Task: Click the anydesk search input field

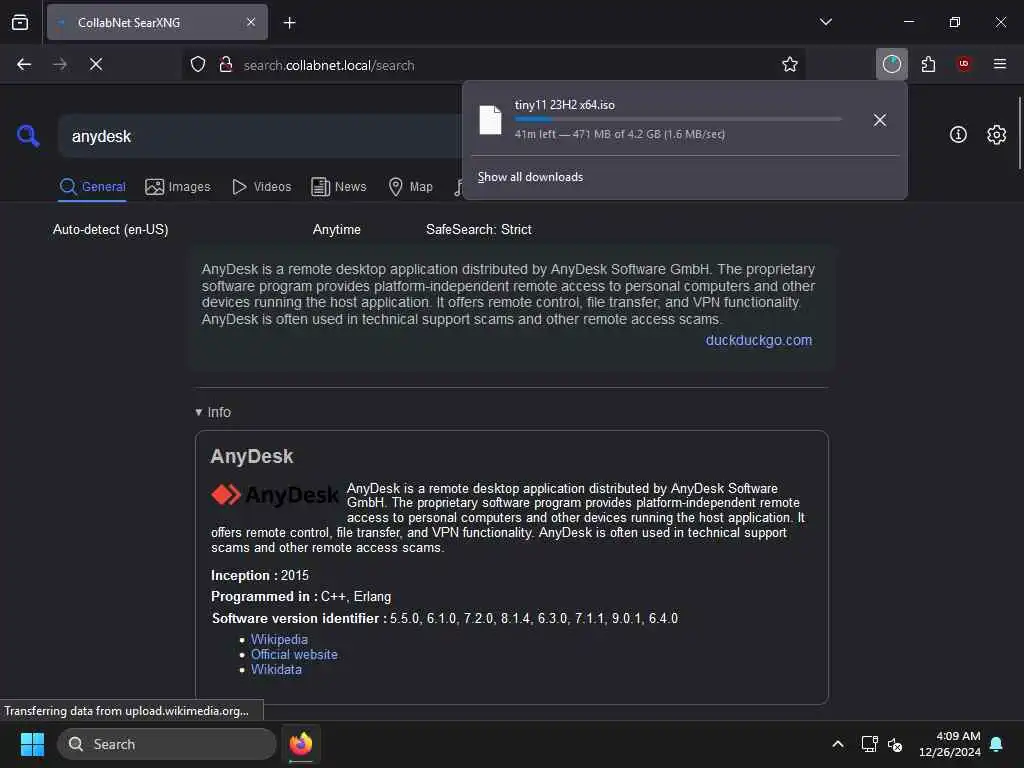Action: click(x=261, y=136)
